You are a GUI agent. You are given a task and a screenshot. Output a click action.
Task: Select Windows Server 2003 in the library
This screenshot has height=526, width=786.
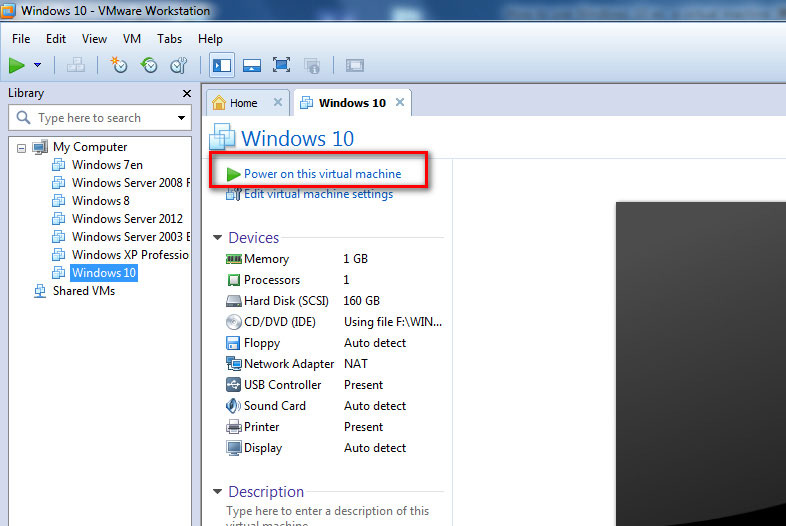pyautogui.click(x=130, y=237)
